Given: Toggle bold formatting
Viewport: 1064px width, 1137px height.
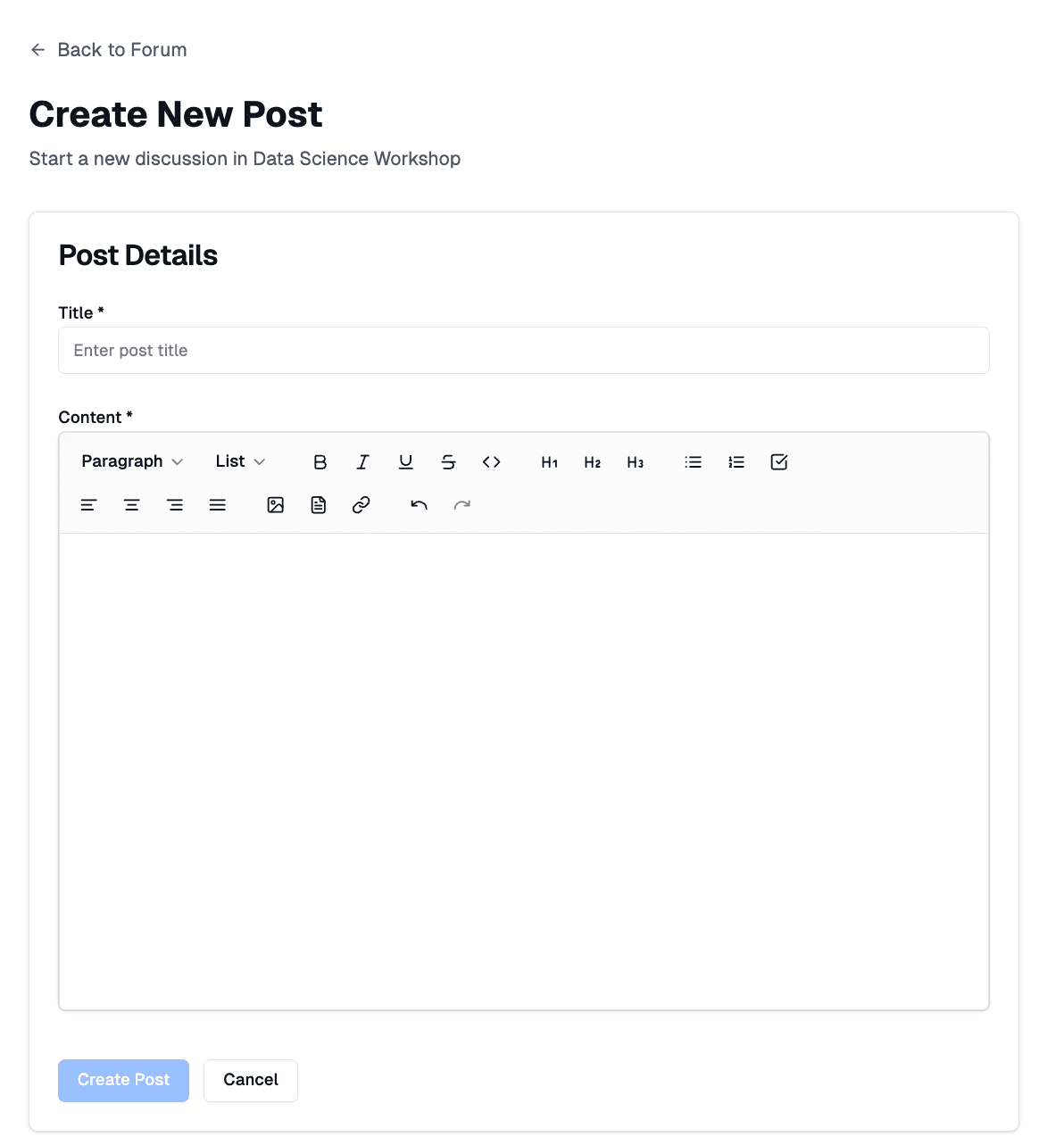Looking at the screenshot, I should 320,461.
